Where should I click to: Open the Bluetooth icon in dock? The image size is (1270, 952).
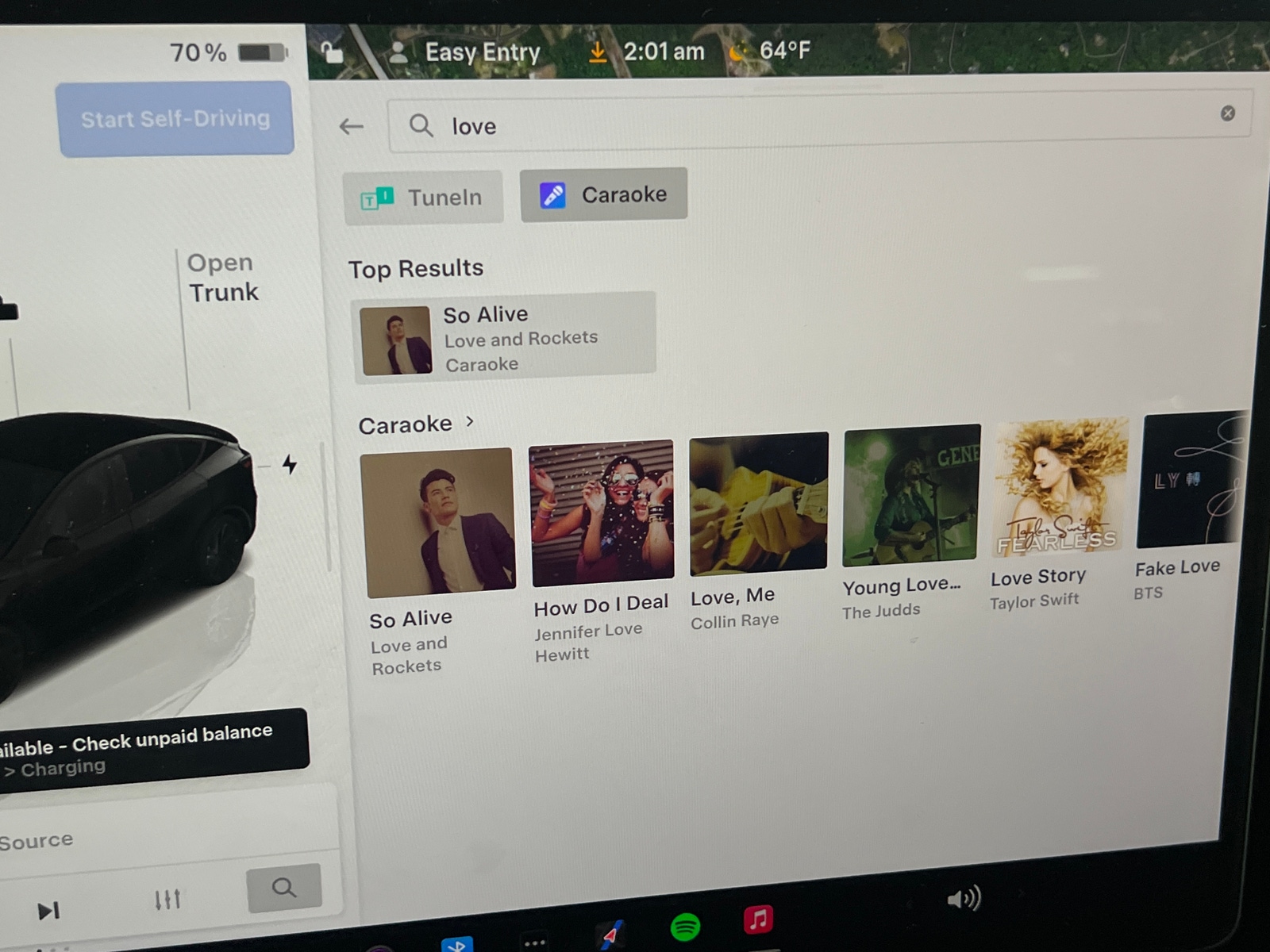click(x=456, y=944)
